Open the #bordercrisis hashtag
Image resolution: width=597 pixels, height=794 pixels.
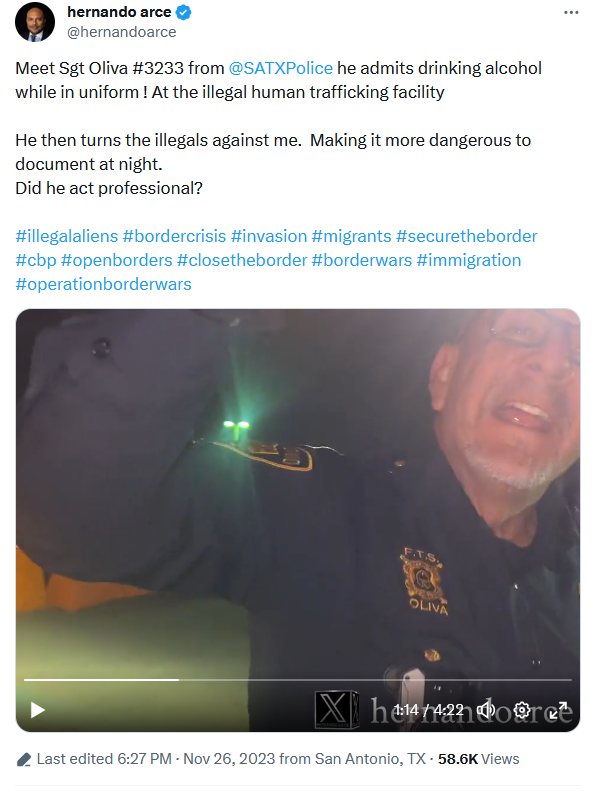click(174, 236)
